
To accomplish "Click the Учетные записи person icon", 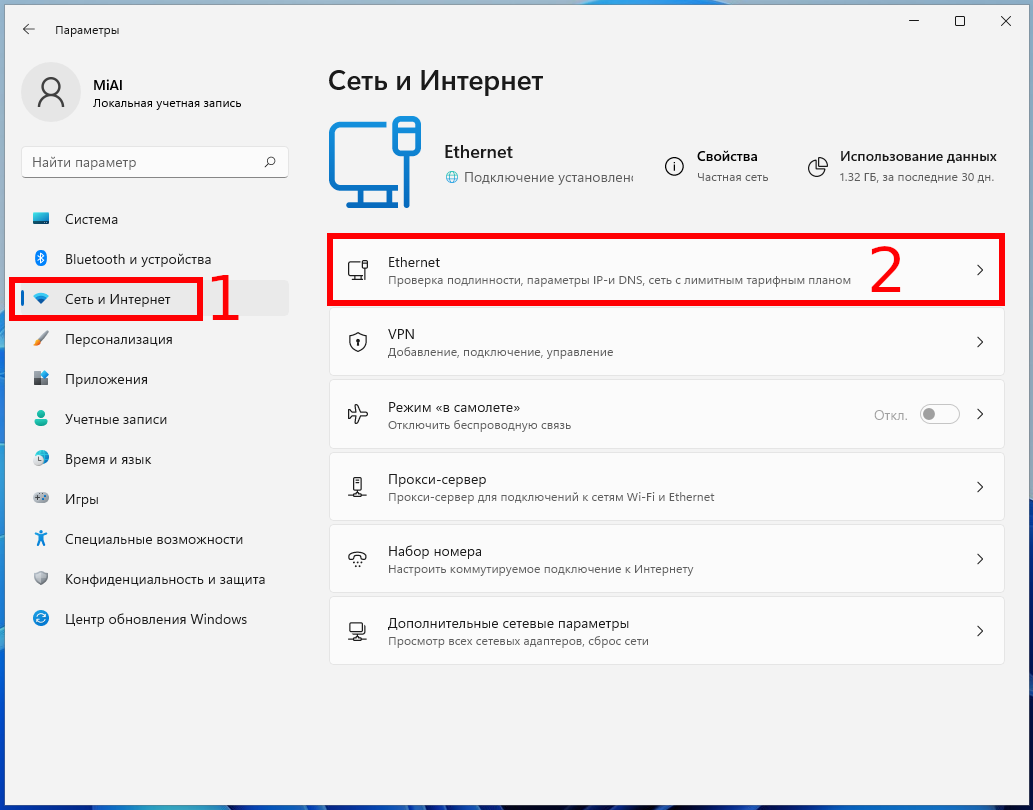I will [x=41, y=419].
